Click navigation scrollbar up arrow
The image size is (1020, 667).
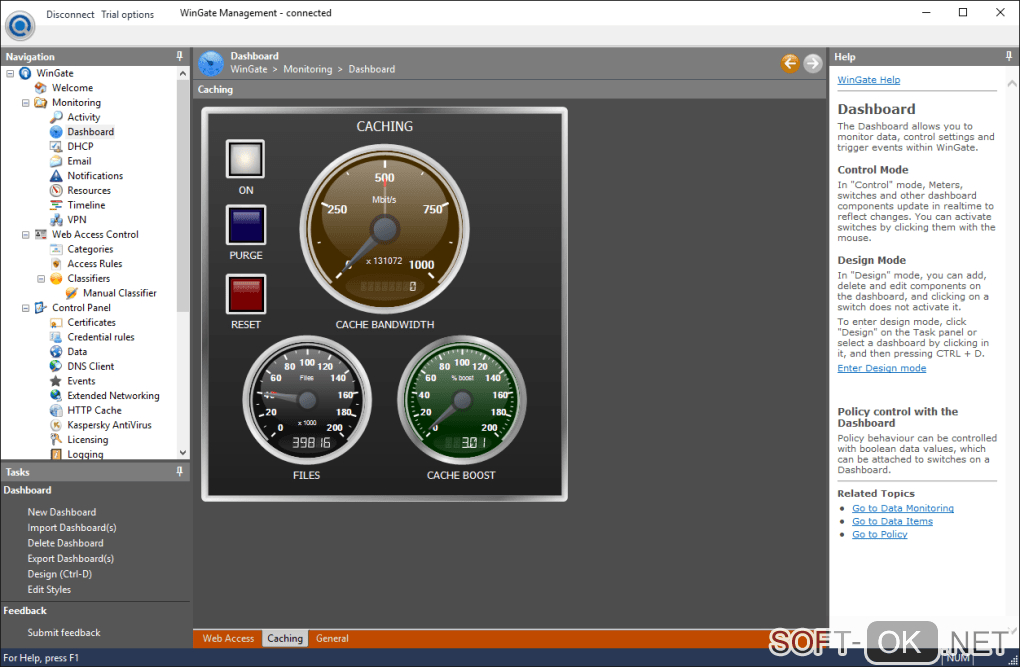tap(183, 74)
